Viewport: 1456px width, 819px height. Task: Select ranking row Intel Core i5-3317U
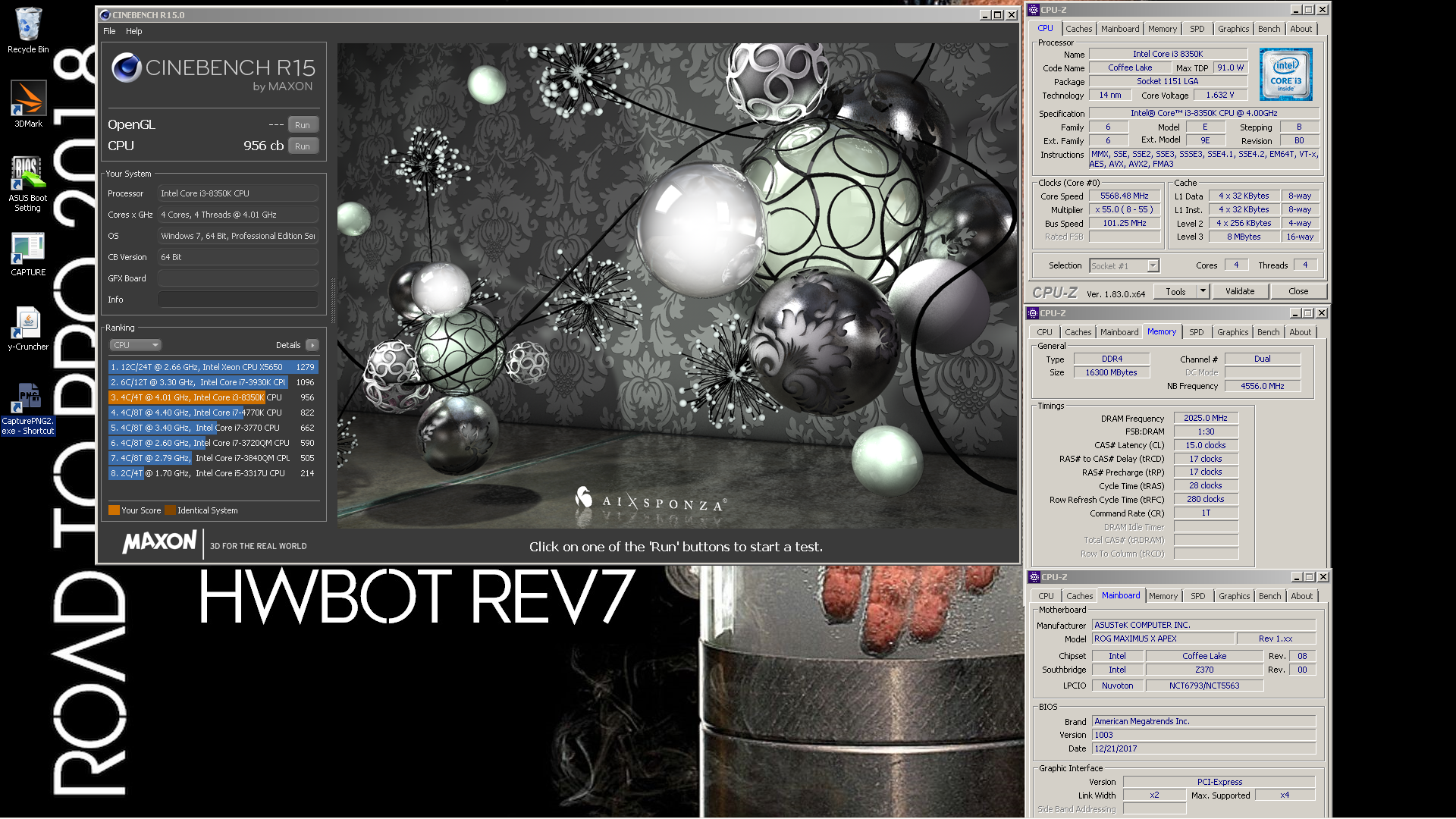213,473
